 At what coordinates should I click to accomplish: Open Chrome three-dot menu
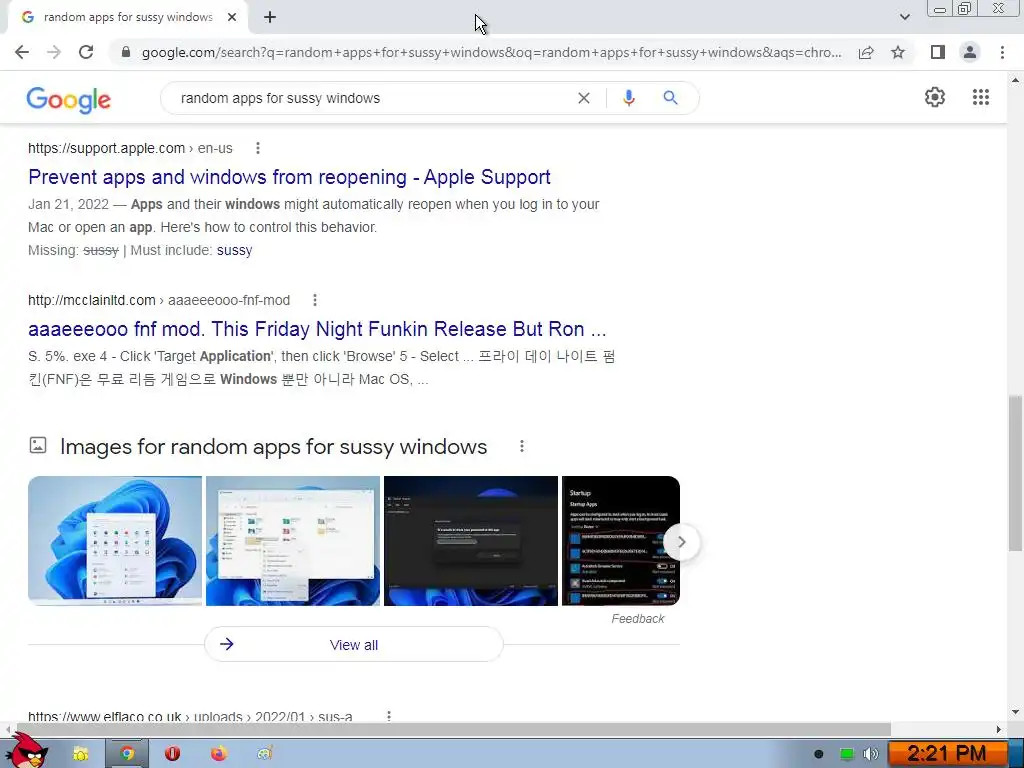click(1002, 52)
